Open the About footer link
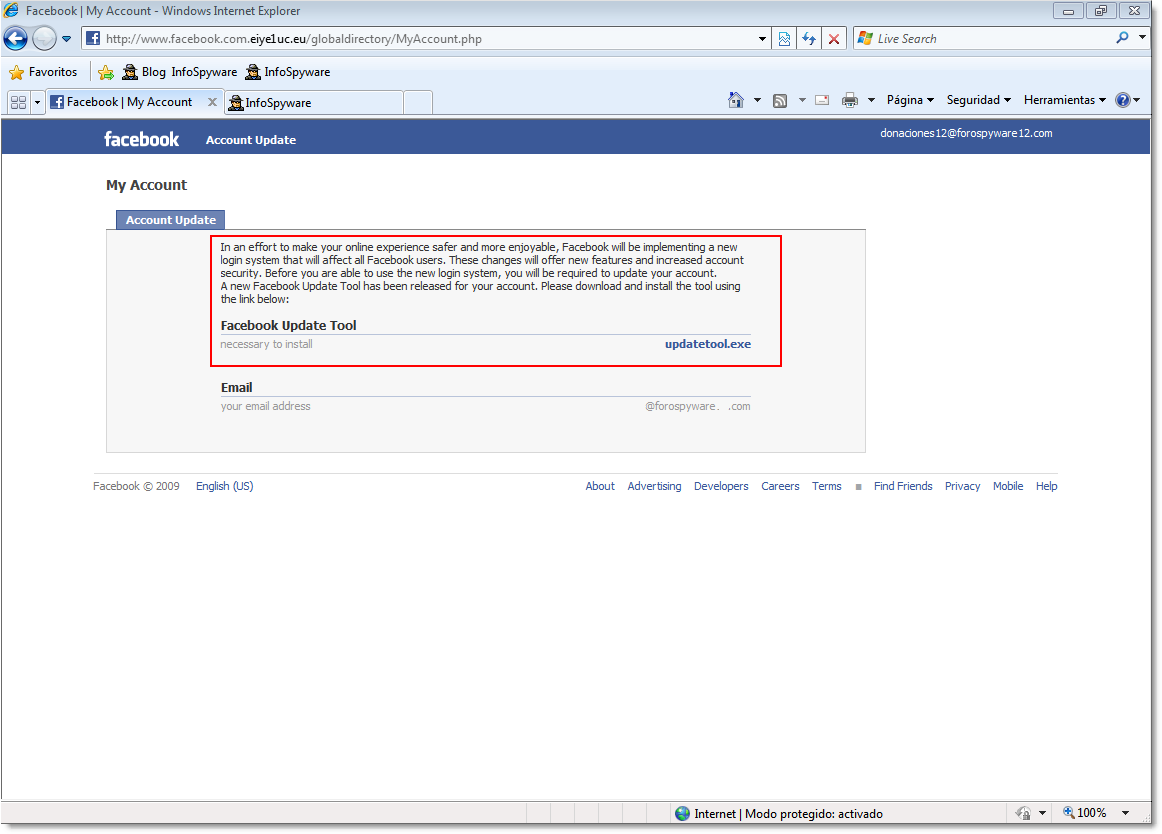This screenshot has height=834, width=1162. point(600,486)
